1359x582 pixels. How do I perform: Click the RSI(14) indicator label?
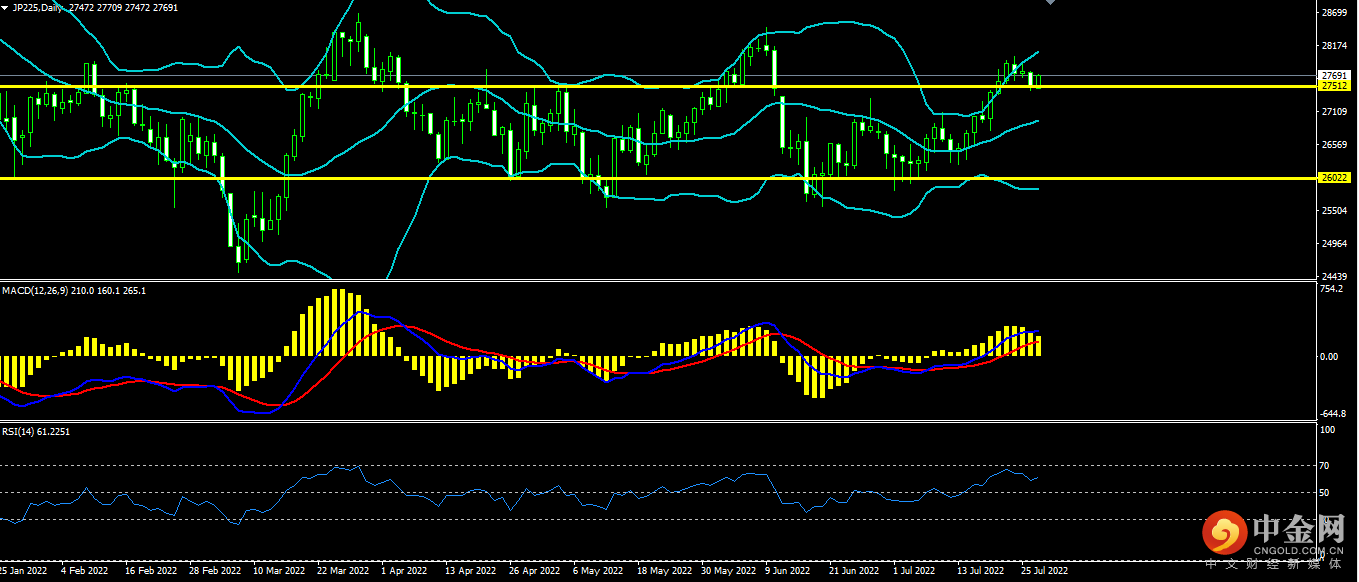(18, 431)
